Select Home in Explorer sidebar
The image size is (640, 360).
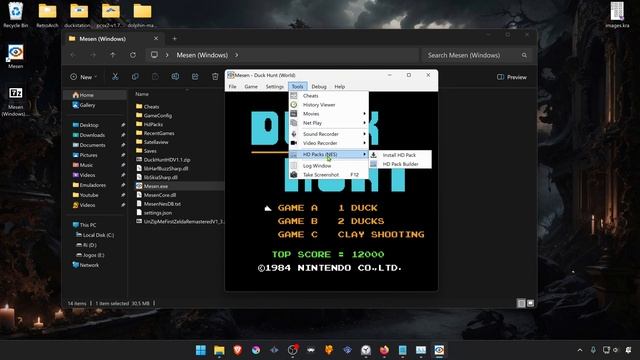pyautogui.click(x=95, y=95)
